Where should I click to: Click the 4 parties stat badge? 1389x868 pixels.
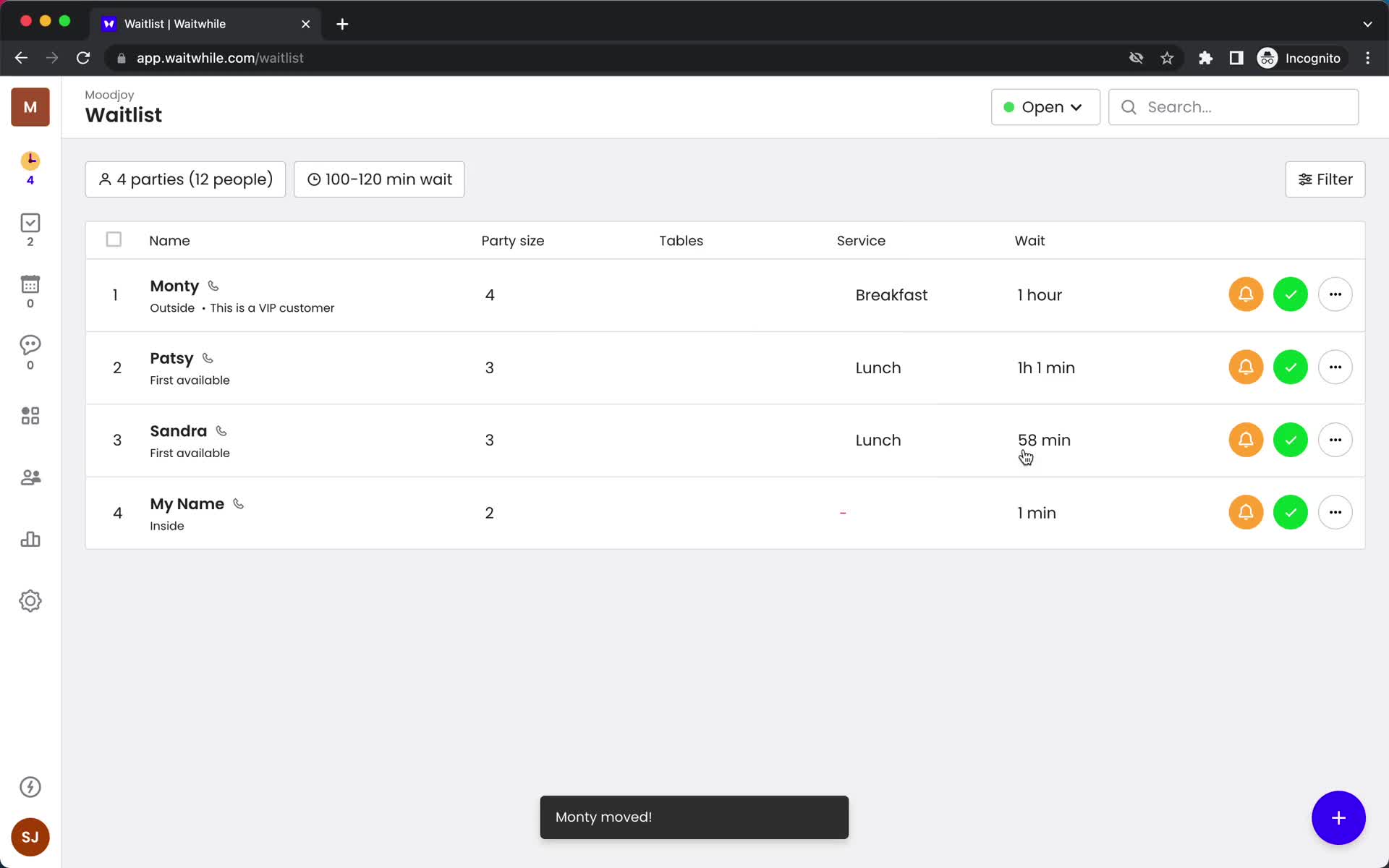pyautogui.click(x=185, y=179)
